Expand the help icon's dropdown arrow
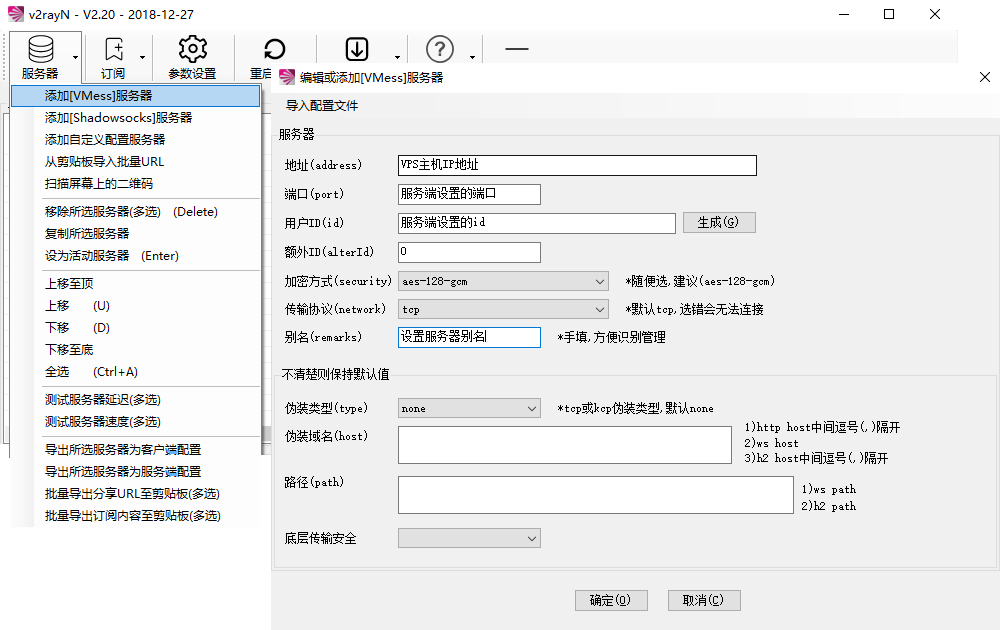 pyautogui.click(x=472, y=57)
